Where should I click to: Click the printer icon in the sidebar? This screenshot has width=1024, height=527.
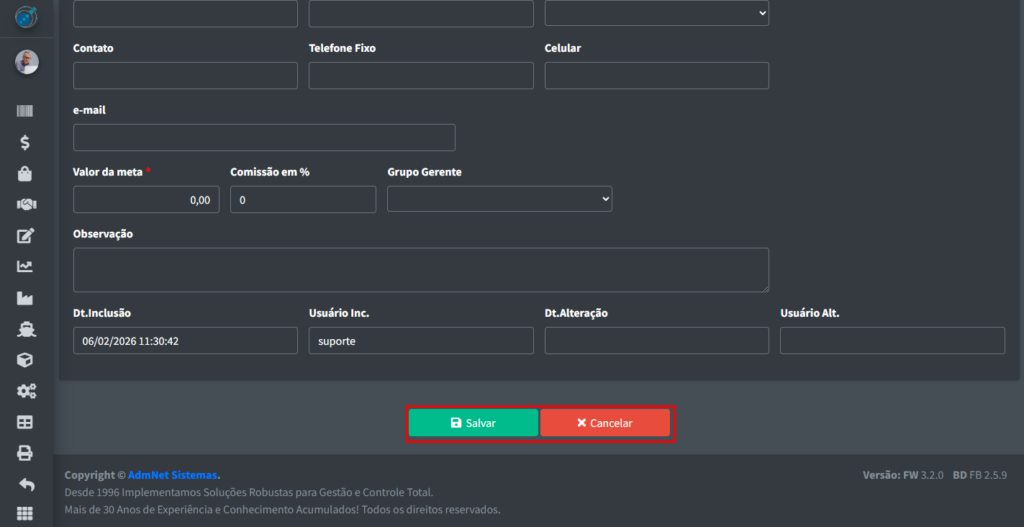(x=25, y=453)
